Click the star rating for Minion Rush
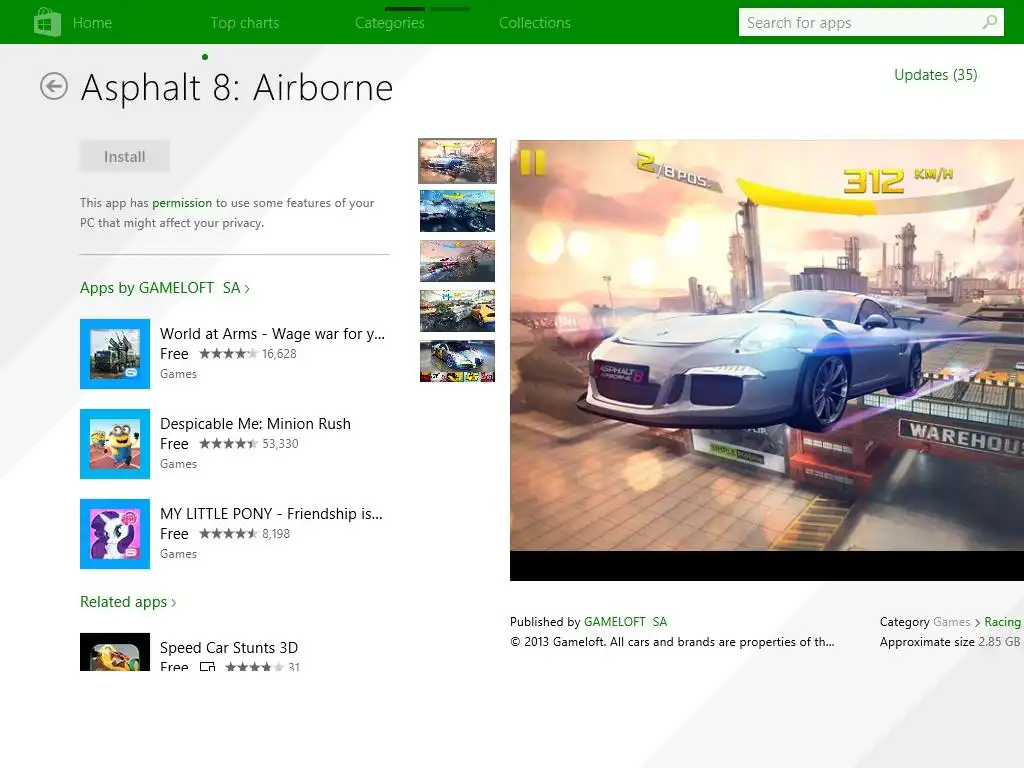The height and width of the screenshot is (768, 1024). (x=228, y=444)
